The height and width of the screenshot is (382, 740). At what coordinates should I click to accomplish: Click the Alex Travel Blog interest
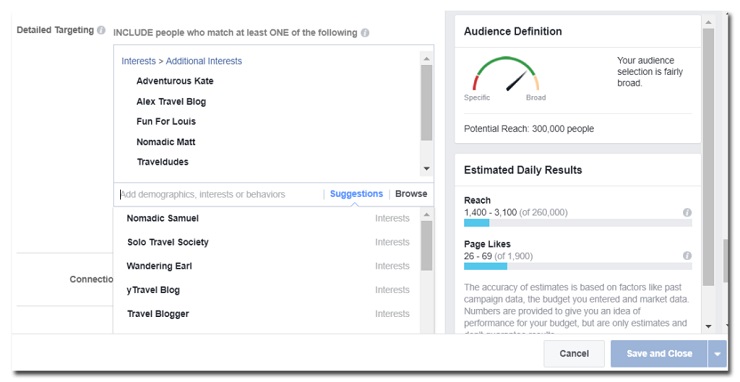(x=171, y=102)
